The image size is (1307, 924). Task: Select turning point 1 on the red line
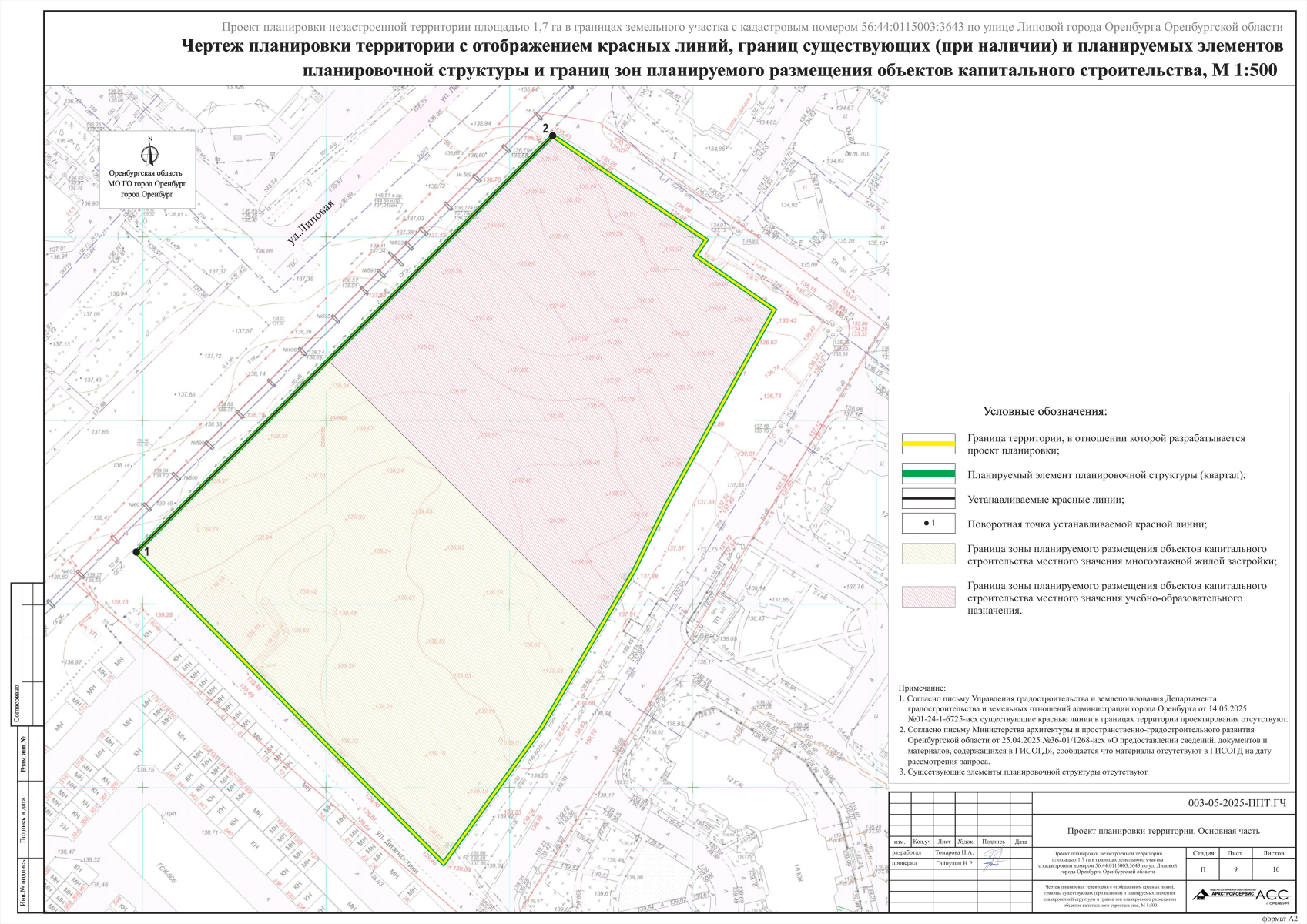136,551
